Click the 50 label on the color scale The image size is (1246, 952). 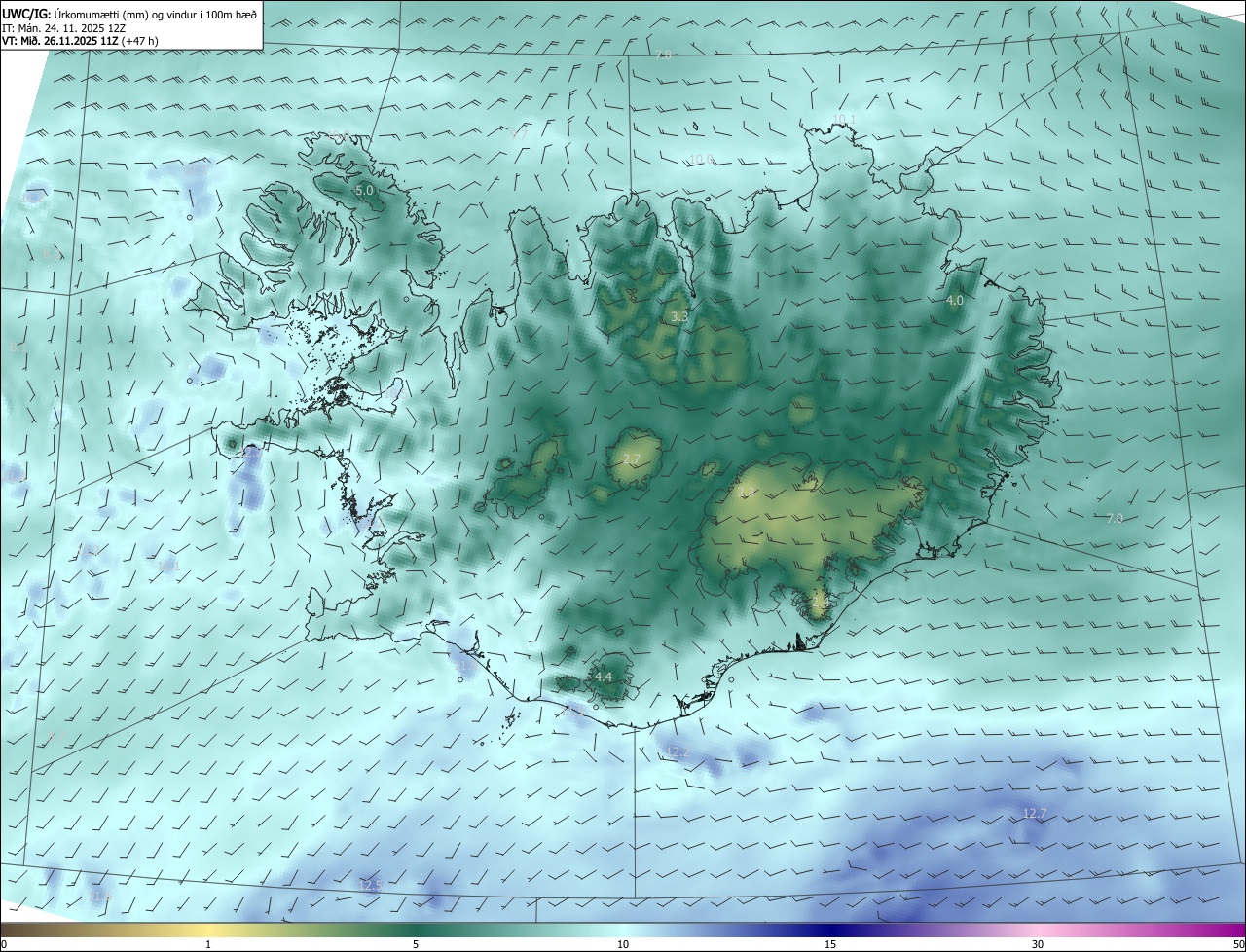point(1238,944)
